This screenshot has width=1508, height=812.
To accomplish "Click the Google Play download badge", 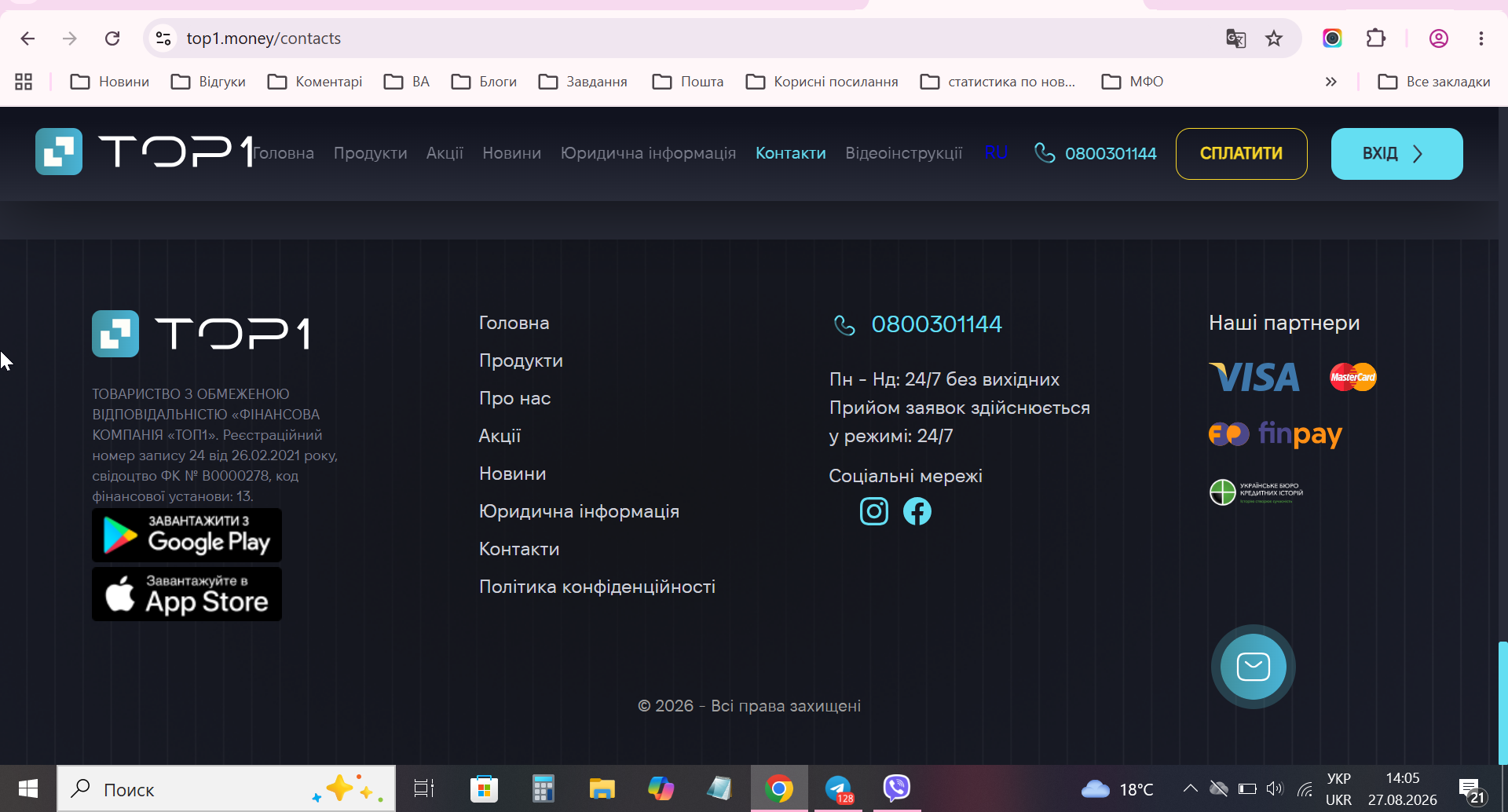I will coord(187,535).
